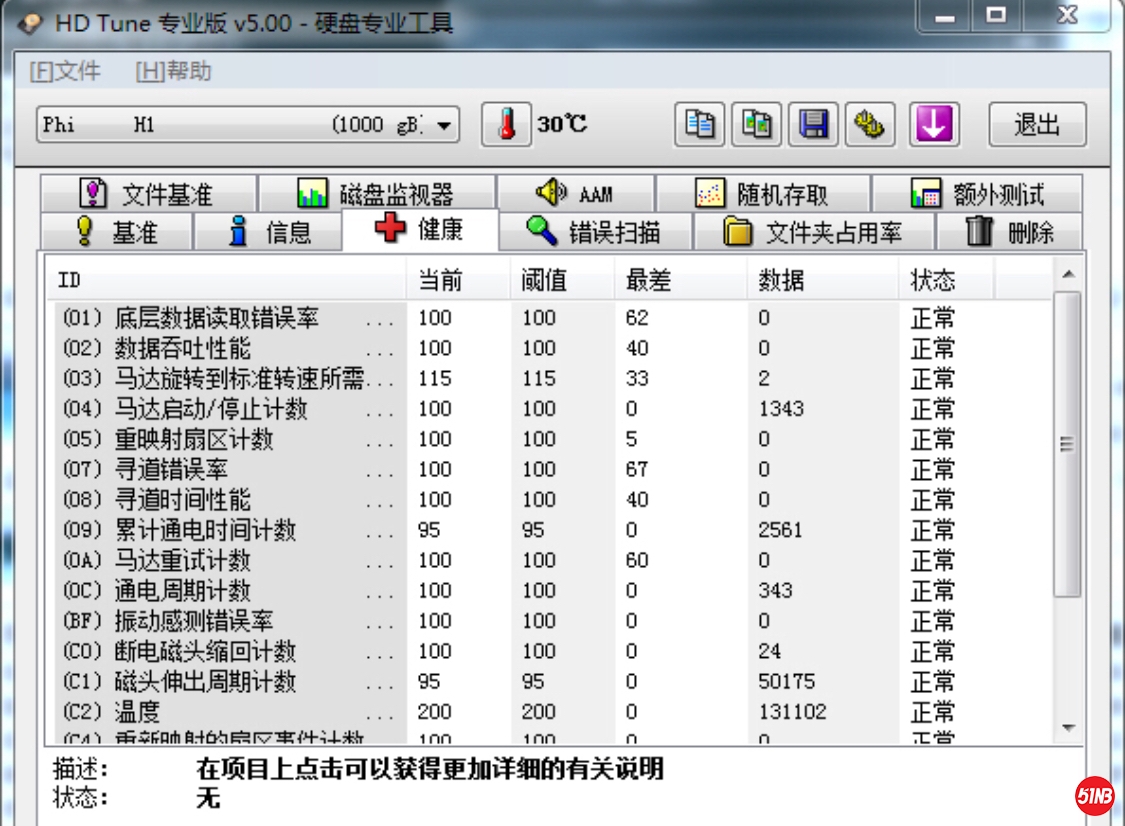Expand the hard drive selection dropdown
The width and height of the screenshot is (1125, 826).
[444, 126]
